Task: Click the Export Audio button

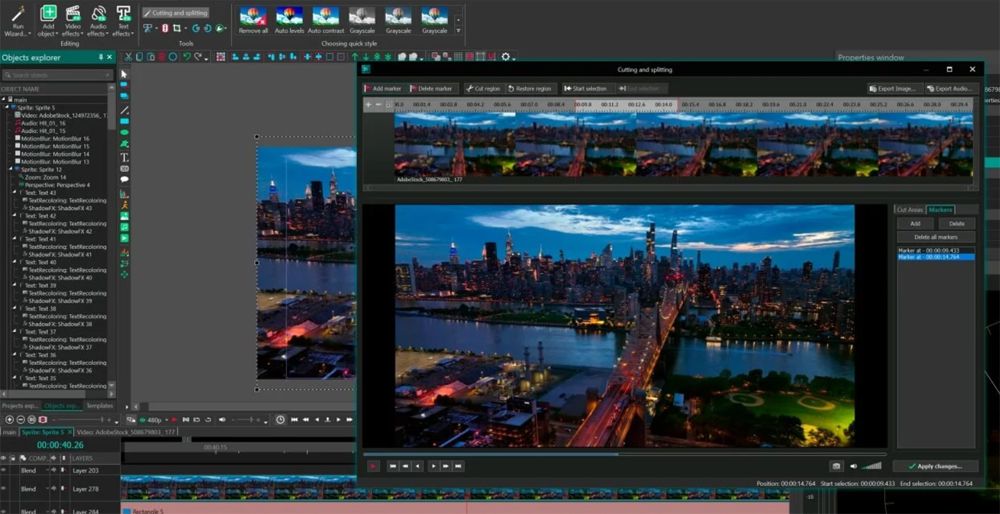Action: [x=950, y=89]
